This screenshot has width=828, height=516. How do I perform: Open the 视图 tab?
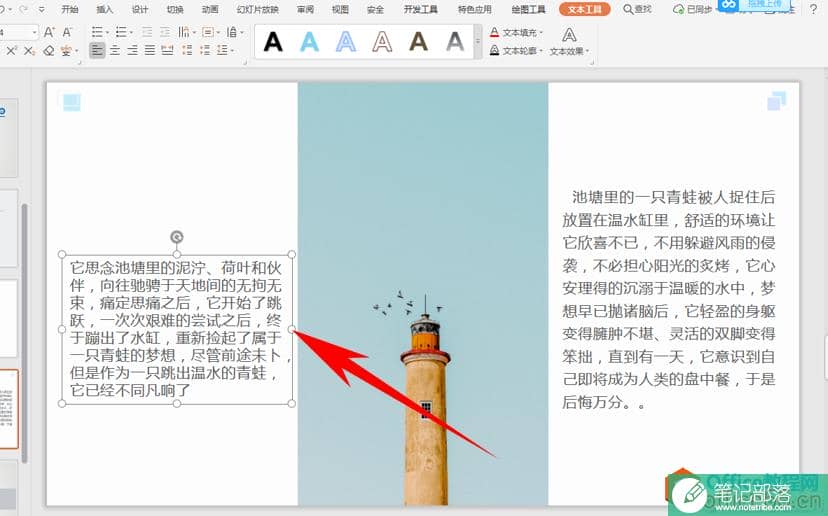click(x=340, y=9)
